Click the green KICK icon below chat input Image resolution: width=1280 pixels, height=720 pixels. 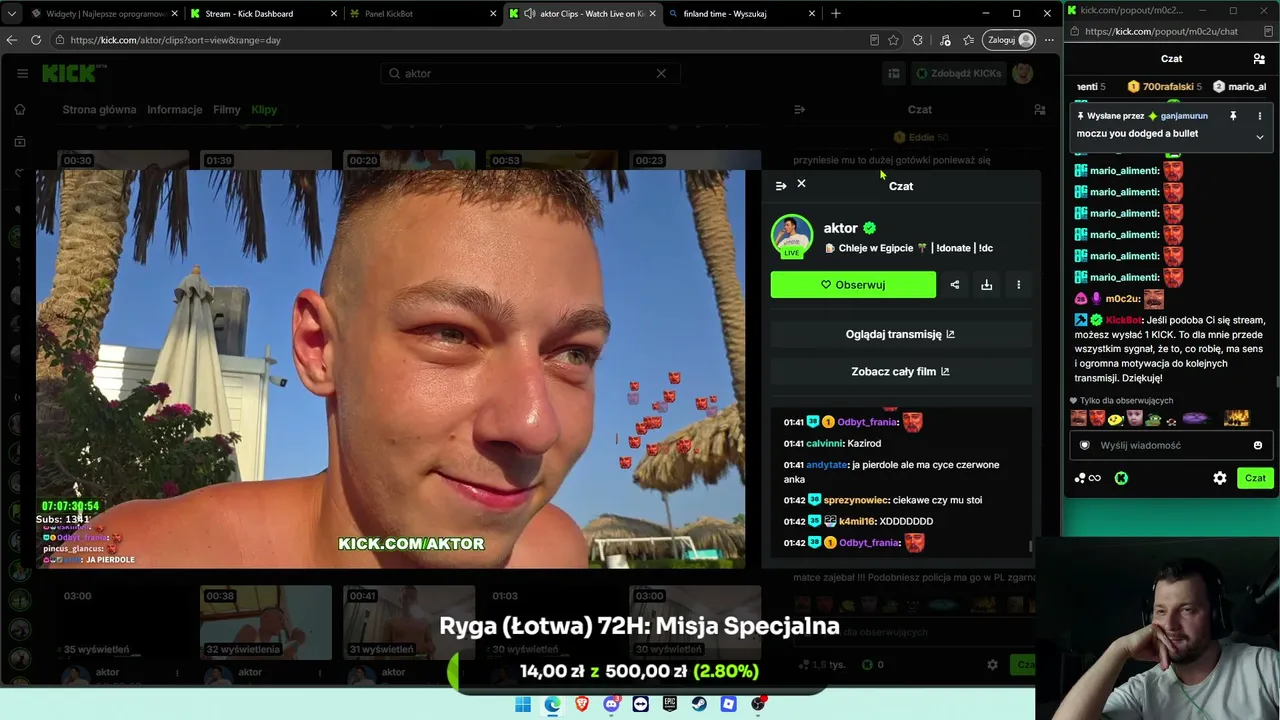point(1121,478)
